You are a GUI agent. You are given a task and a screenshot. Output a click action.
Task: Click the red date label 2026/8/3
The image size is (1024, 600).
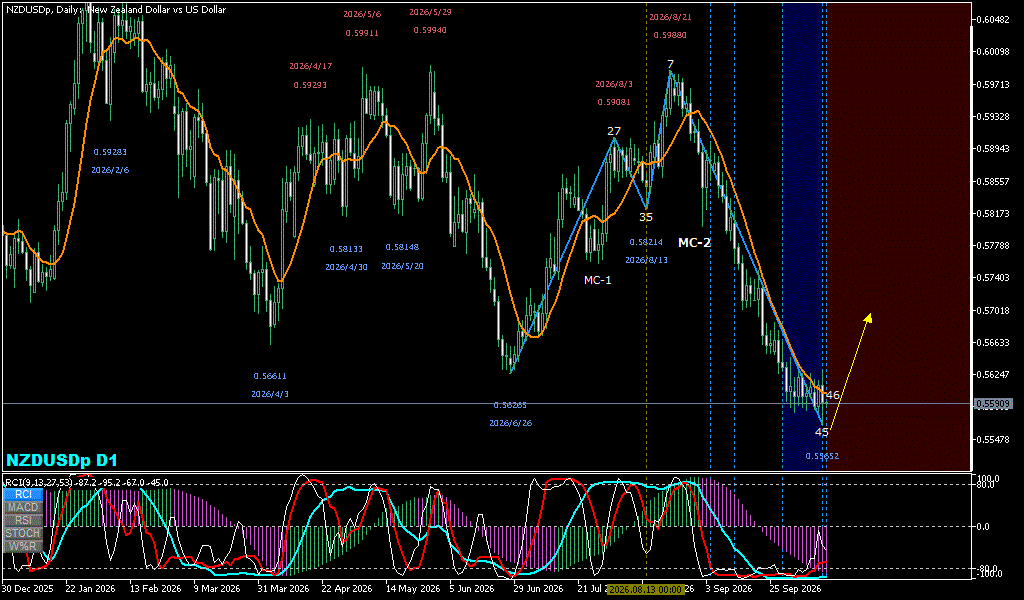tap(614, 84)
